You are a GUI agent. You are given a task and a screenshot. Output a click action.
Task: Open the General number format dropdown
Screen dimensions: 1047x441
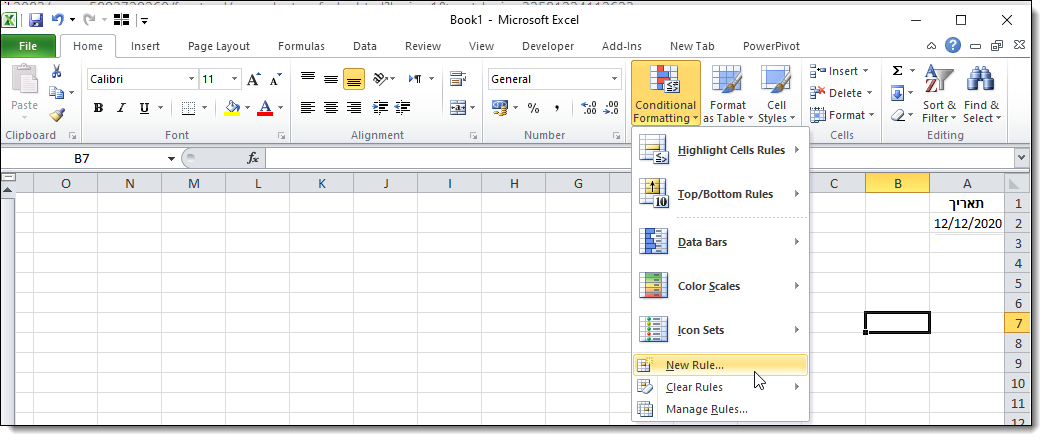coord(614,79)
